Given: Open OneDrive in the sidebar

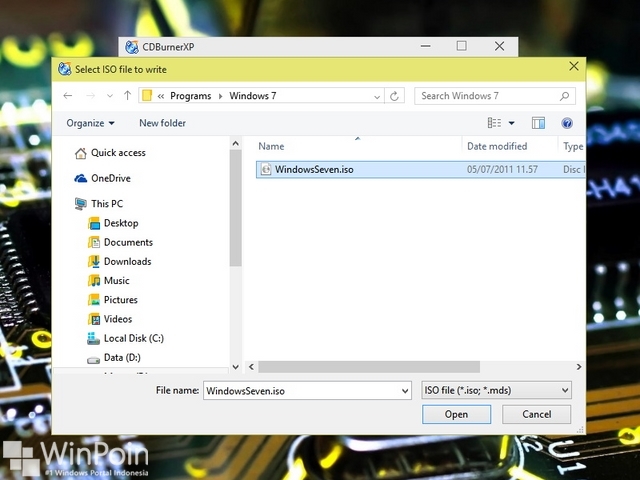Looking at the screenshot, I should point(111,178).
